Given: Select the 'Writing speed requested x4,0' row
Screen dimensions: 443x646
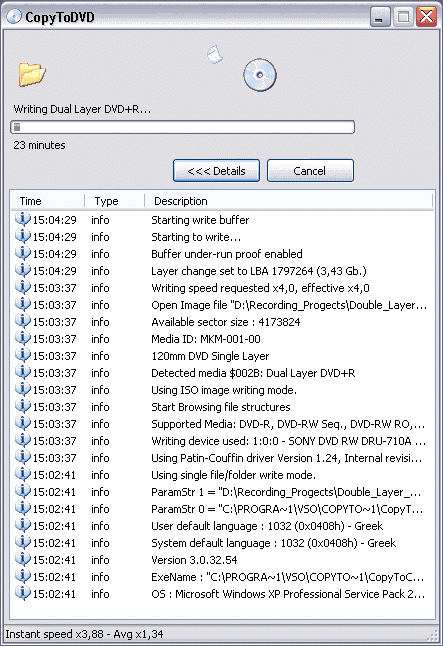Looking at the screenshot, I should click(223, 288).
